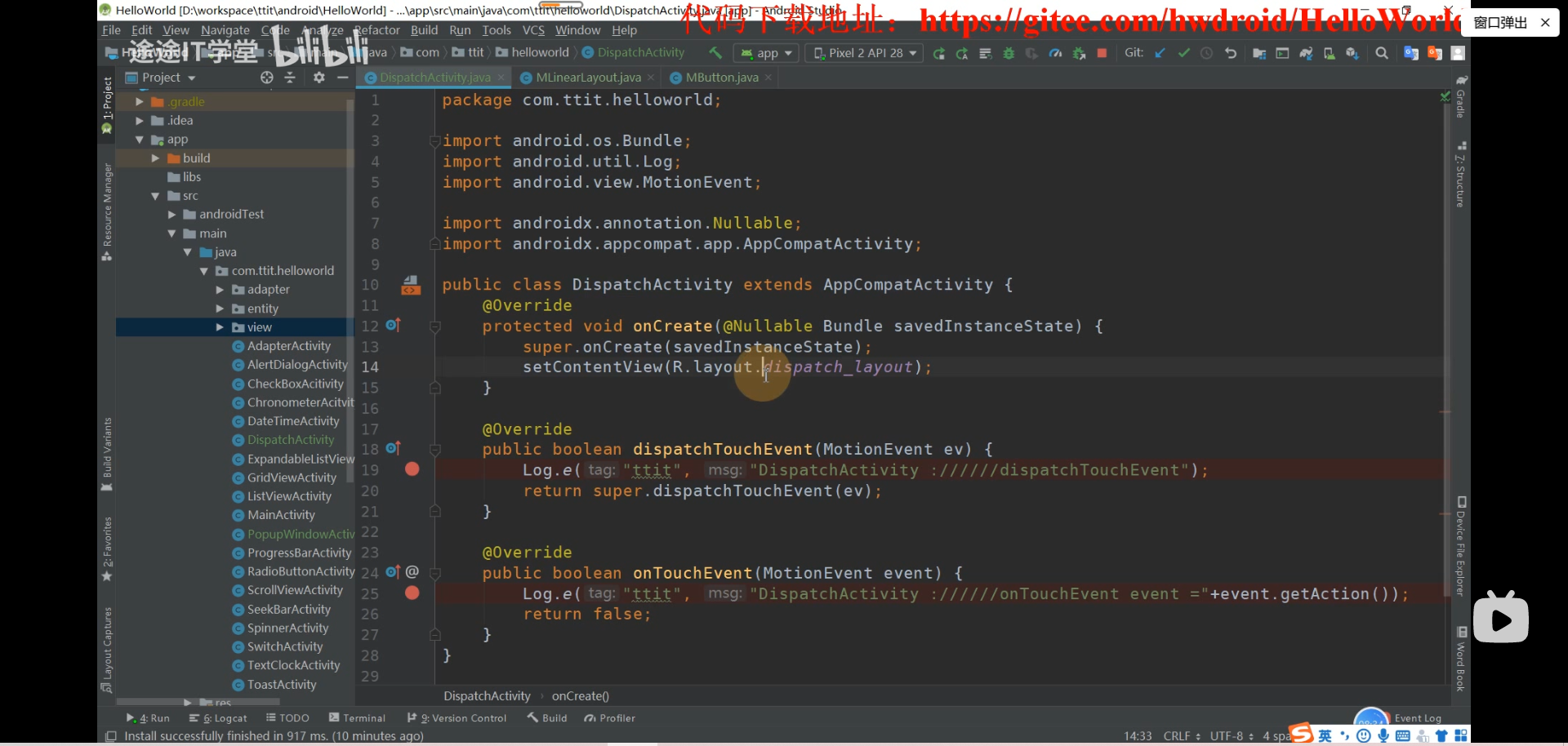Expand the adapter package

pos(220,290)
